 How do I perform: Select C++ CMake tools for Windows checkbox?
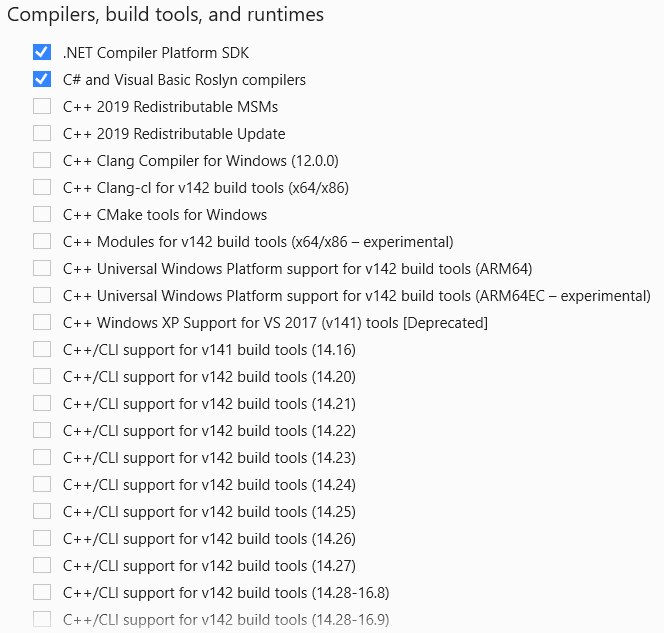tap(42, 214)
